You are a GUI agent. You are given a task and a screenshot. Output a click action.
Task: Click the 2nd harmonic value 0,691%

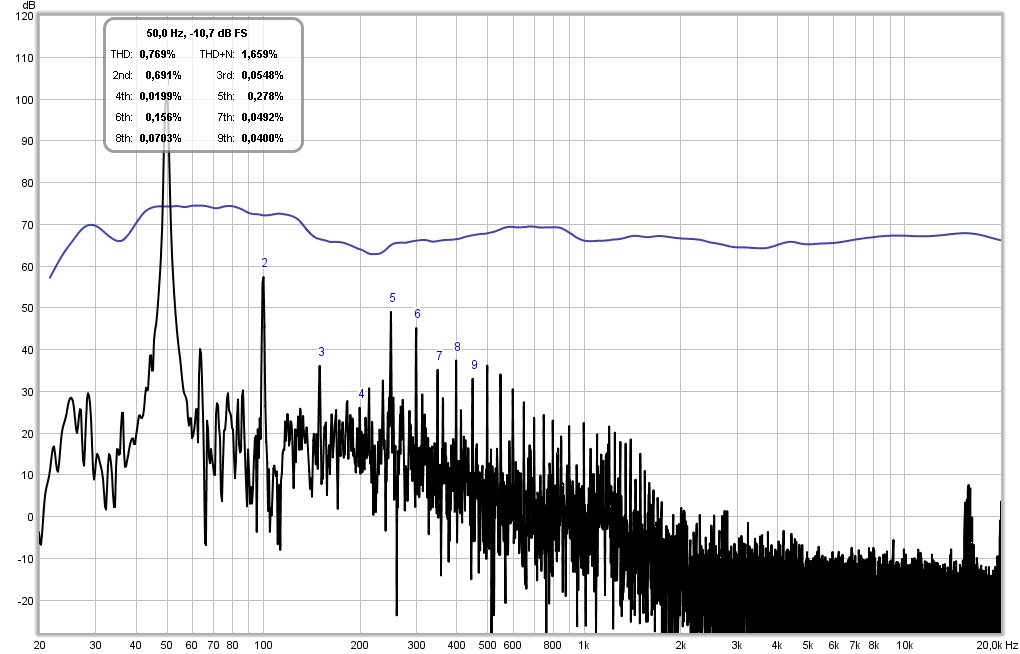coord(163,75)
